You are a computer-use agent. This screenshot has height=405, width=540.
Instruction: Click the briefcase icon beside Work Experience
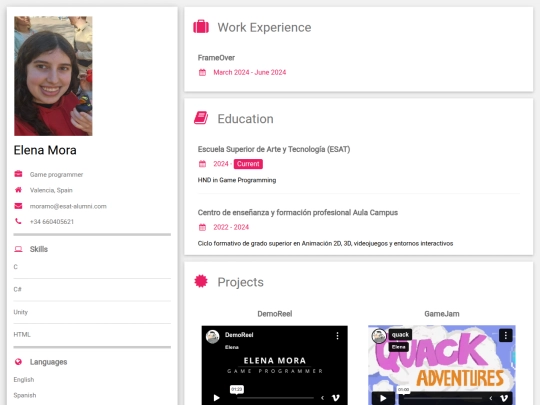pyautogui.click(x=201, y=27)
